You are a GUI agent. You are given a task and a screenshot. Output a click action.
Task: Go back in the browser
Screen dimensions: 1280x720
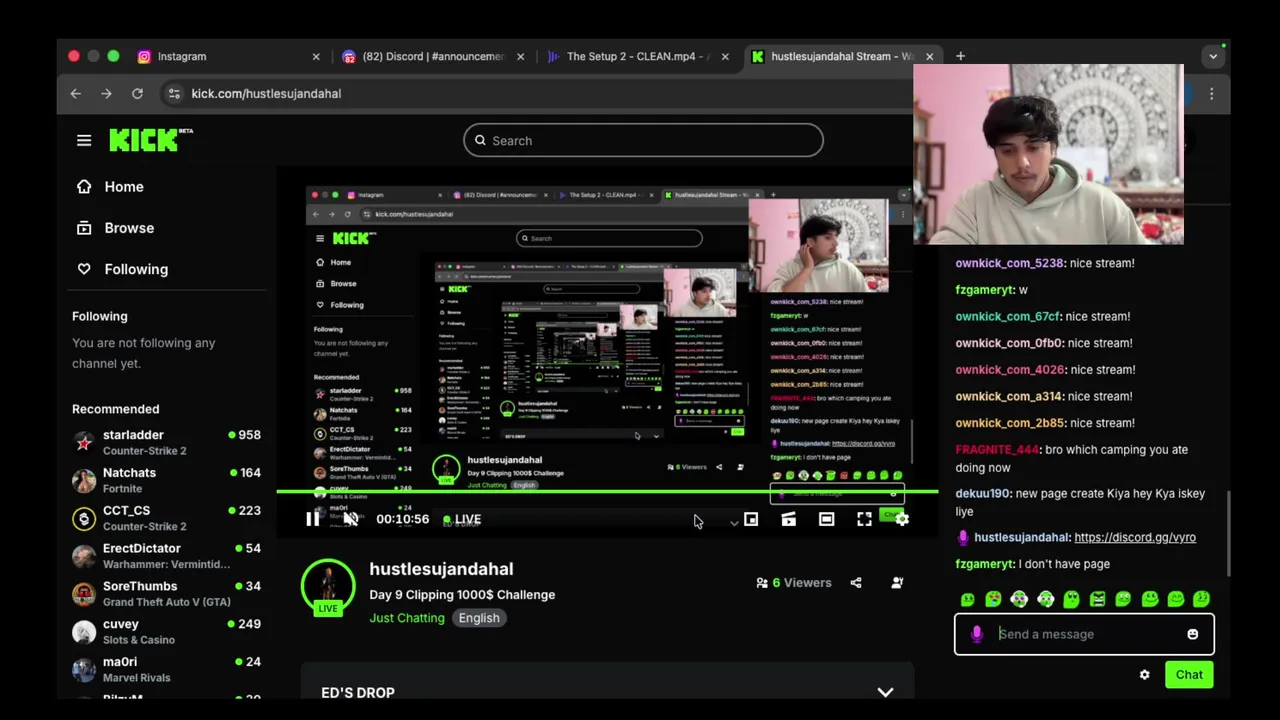click(76, 94)
